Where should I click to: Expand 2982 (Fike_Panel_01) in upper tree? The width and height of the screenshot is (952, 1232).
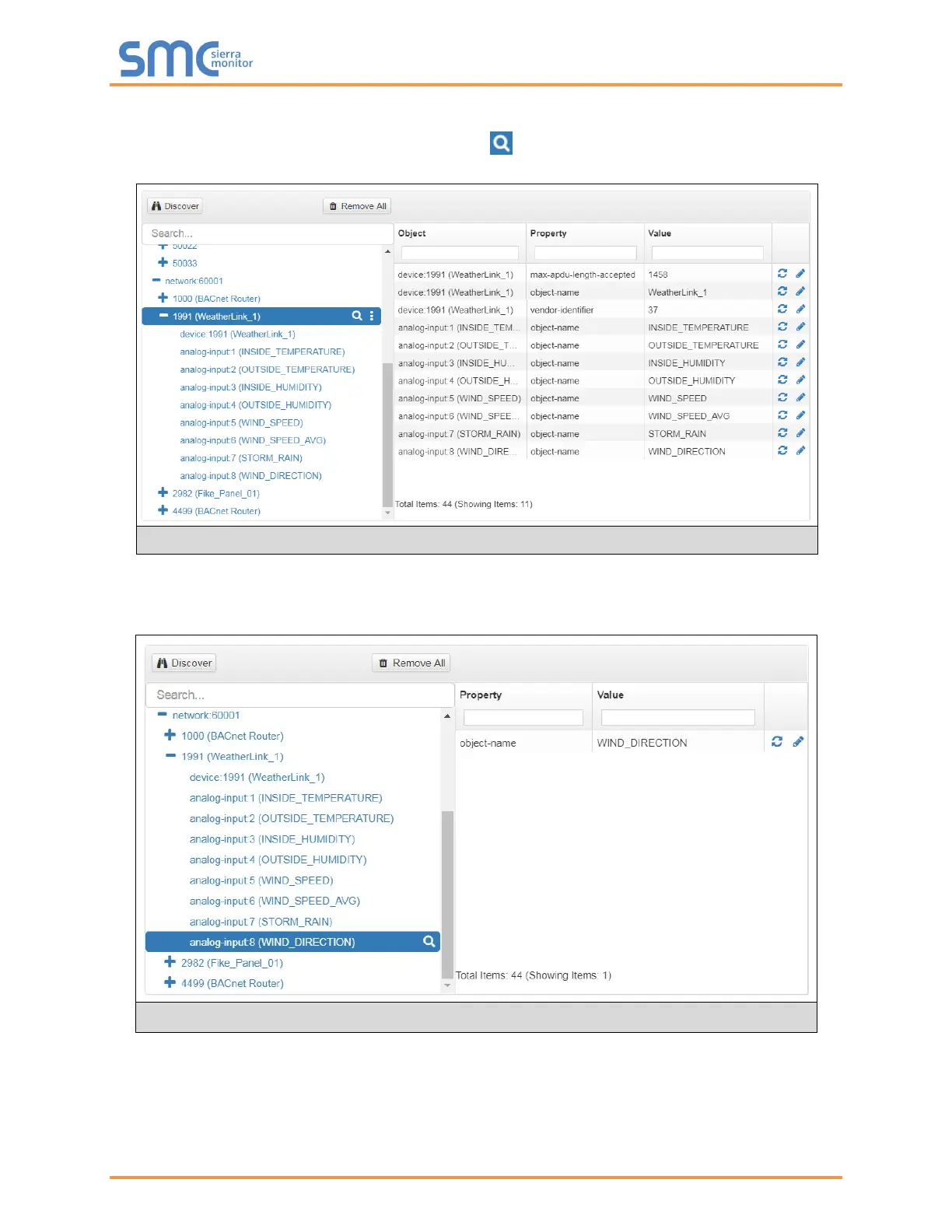tap(163, 492)
